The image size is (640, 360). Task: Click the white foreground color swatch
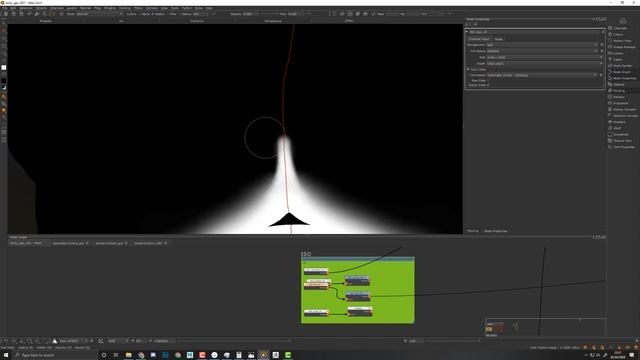[x=4, y=68]
